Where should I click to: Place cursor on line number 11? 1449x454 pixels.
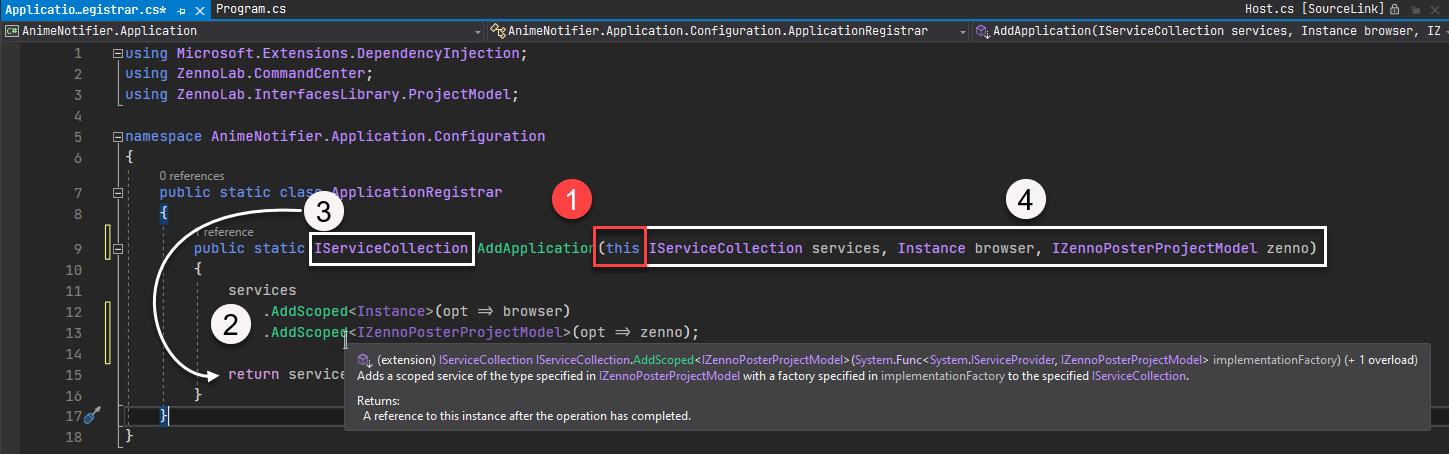77,291
